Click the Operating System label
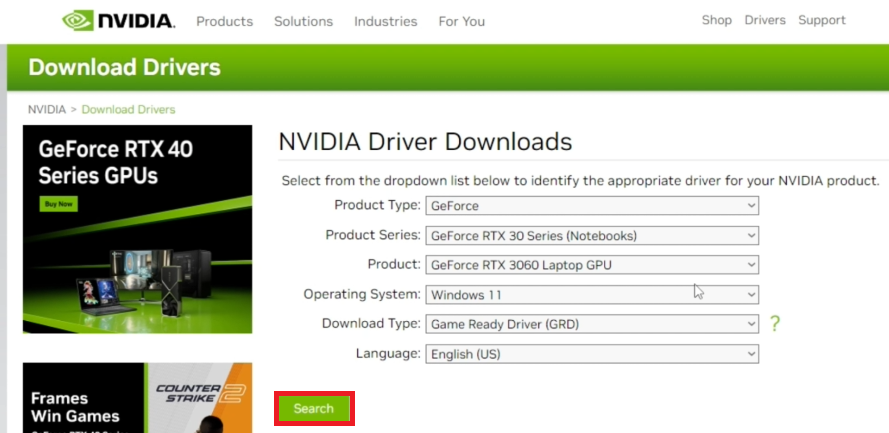 (362, 294)
